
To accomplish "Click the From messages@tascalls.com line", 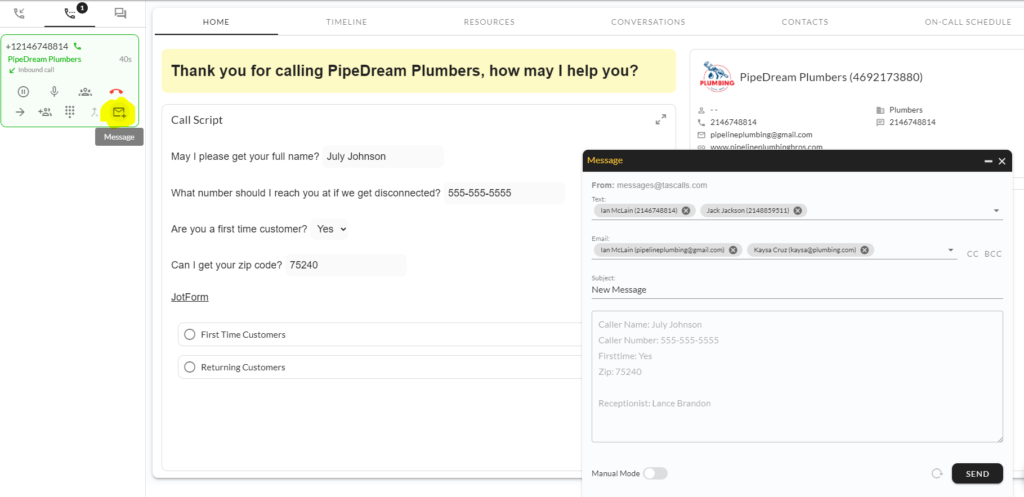I will pyautogui.click(x=649, y=185).
